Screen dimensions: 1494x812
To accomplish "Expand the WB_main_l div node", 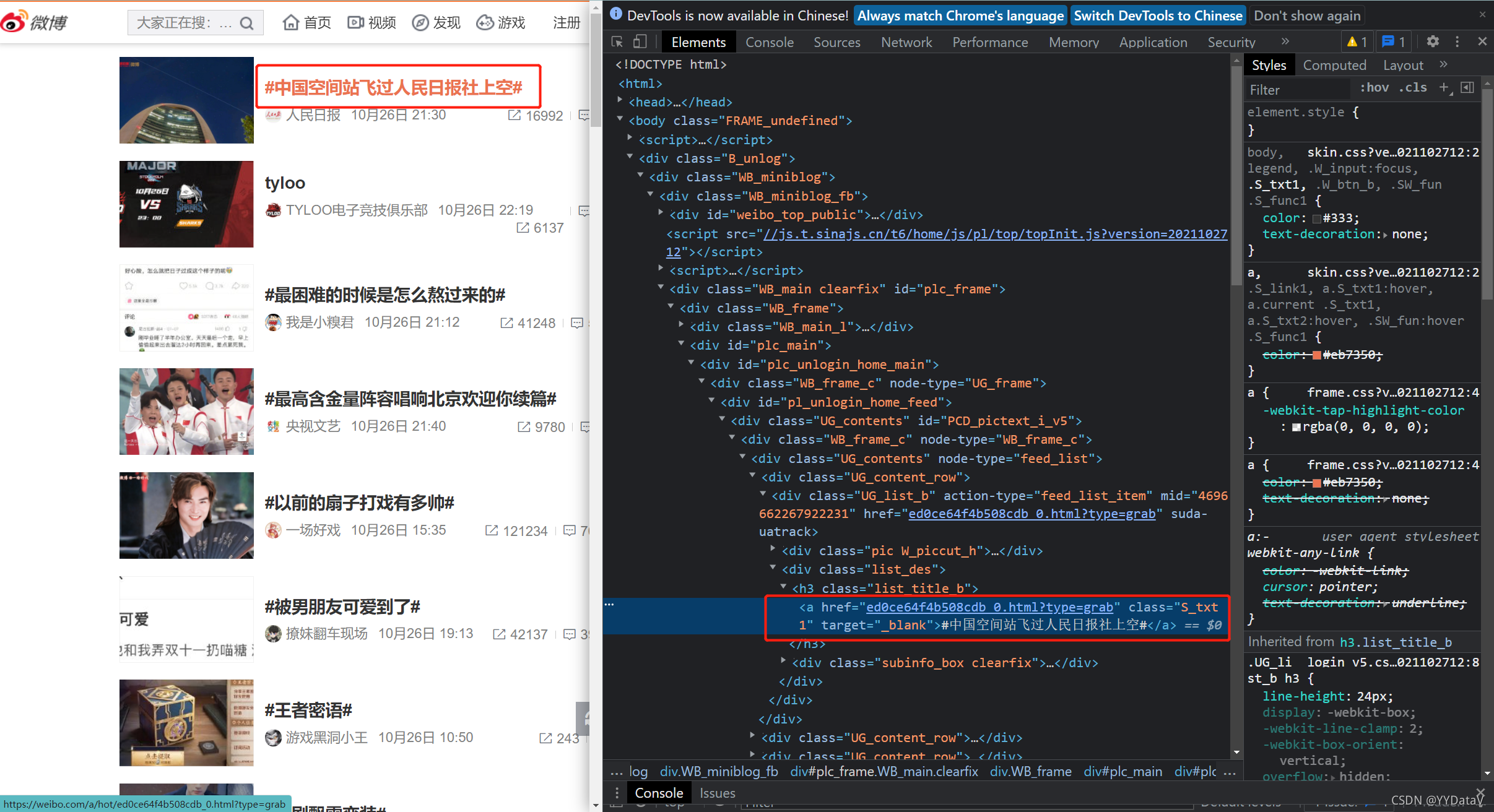I will coord(681,326).
